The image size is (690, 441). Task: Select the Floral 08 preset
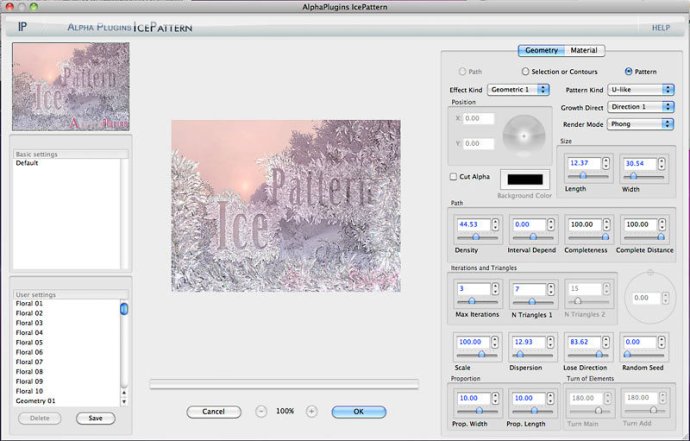[x=29, y=371]
